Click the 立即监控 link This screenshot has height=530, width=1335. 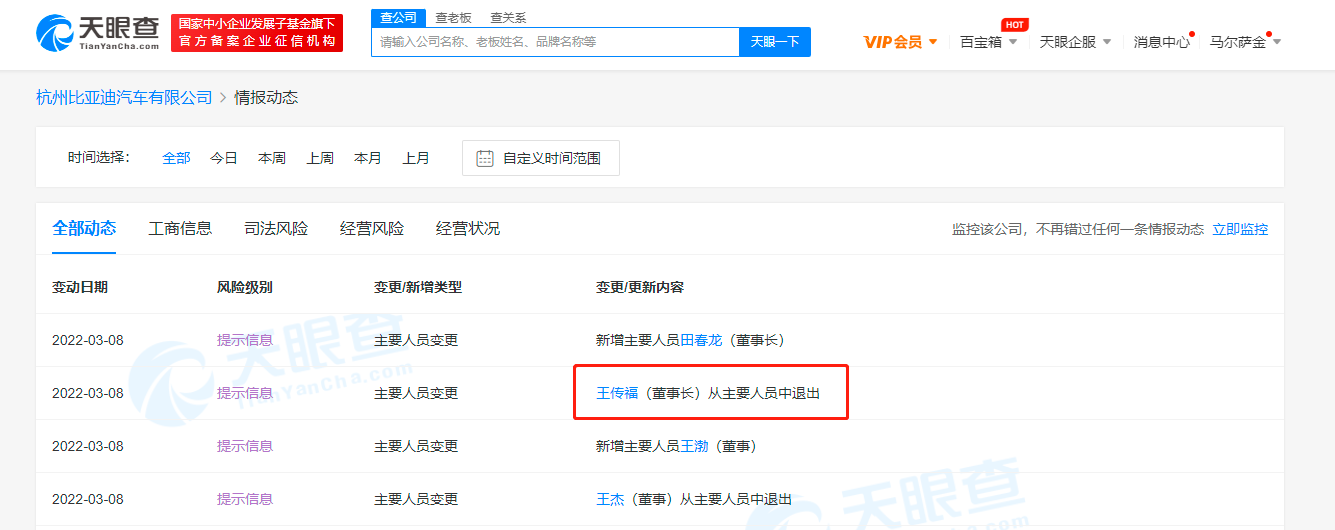[x=1240, y=229]
